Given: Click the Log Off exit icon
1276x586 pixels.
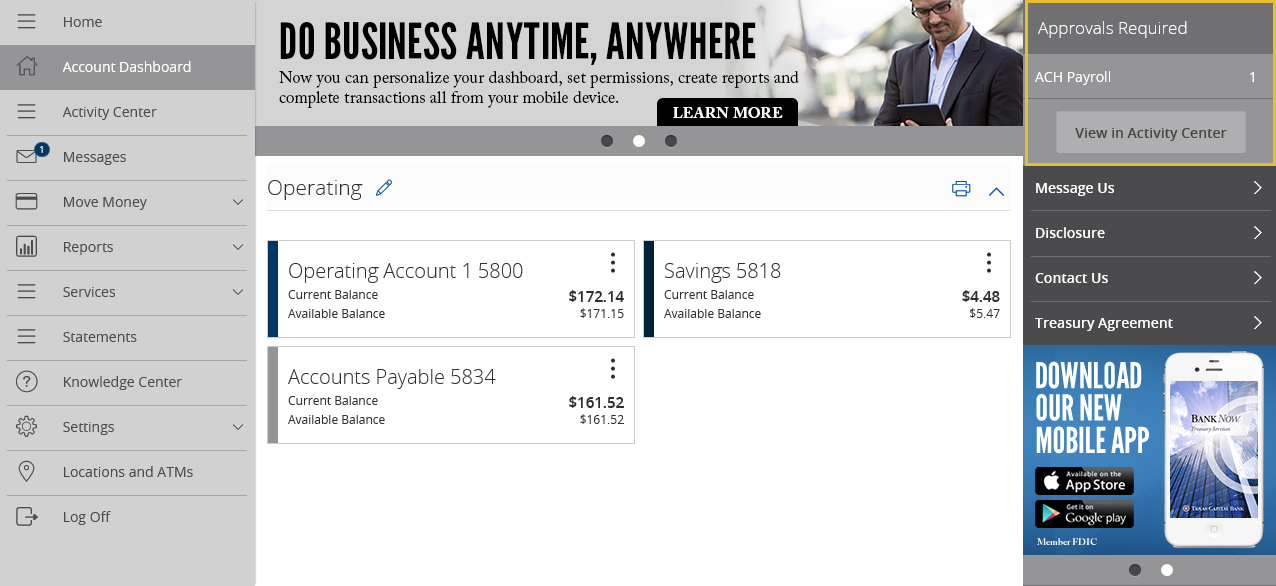Looking at the screenshot, I should [27, 517].
